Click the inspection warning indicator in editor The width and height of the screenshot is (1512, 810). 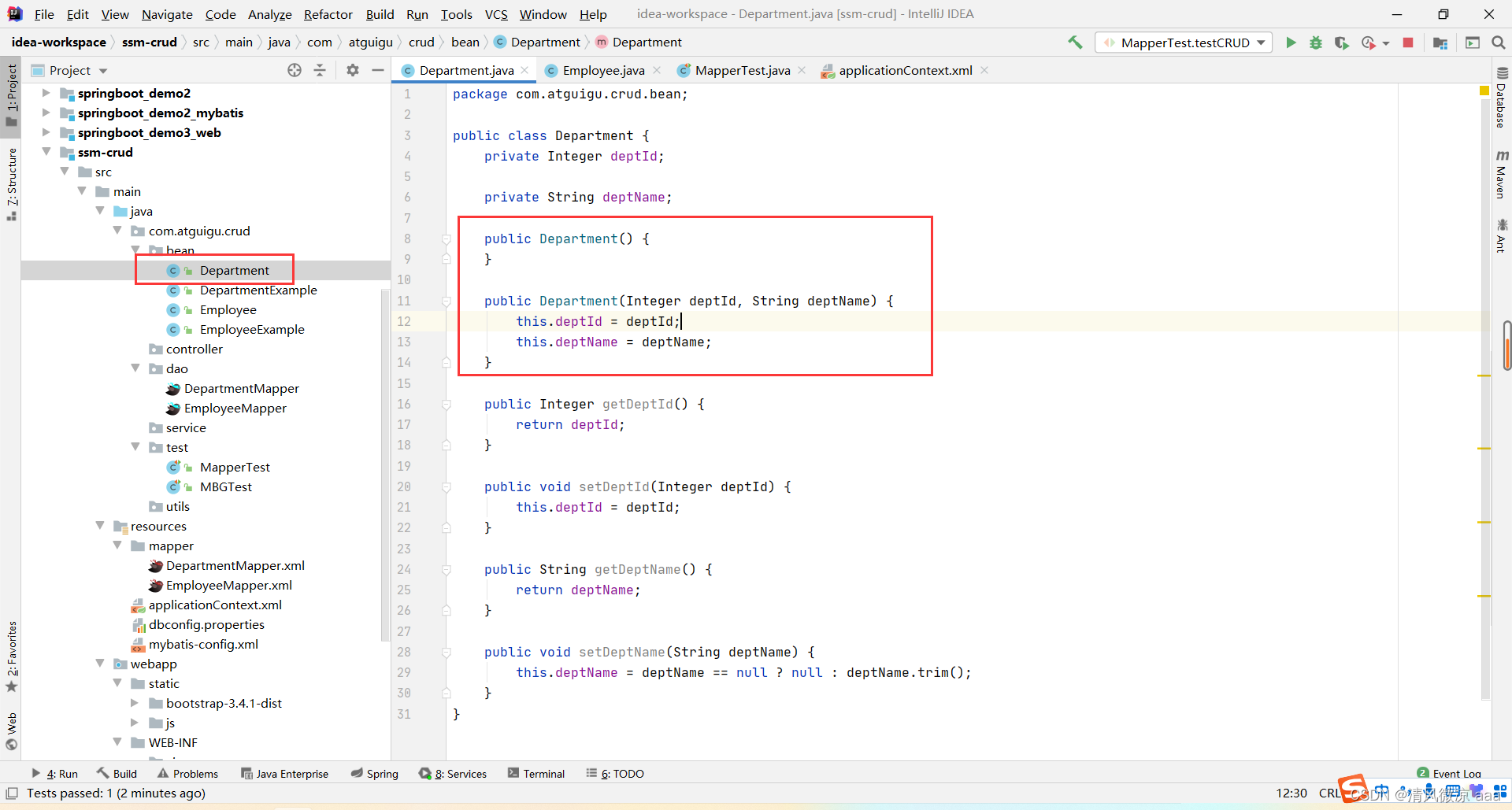(x=1484, y=91)
